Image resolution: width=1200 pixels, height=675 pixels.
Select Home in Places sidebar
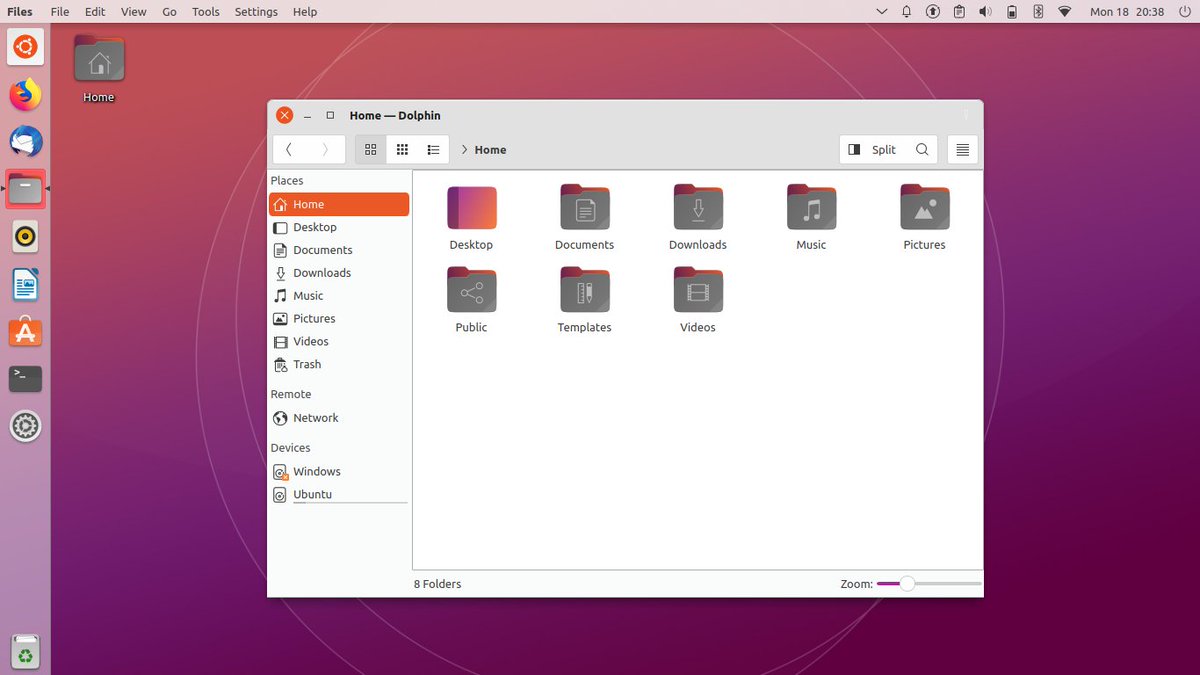339,204
